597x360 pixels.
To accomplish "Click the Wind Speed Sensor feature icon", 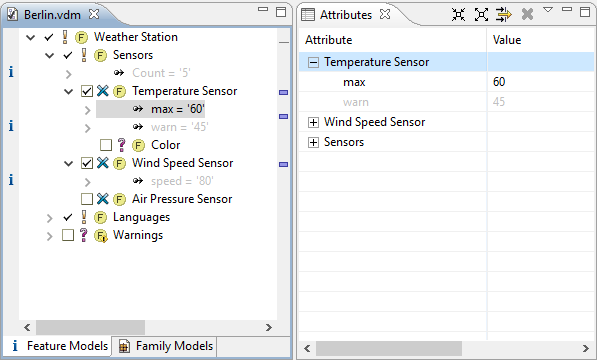I will point(119,164).
